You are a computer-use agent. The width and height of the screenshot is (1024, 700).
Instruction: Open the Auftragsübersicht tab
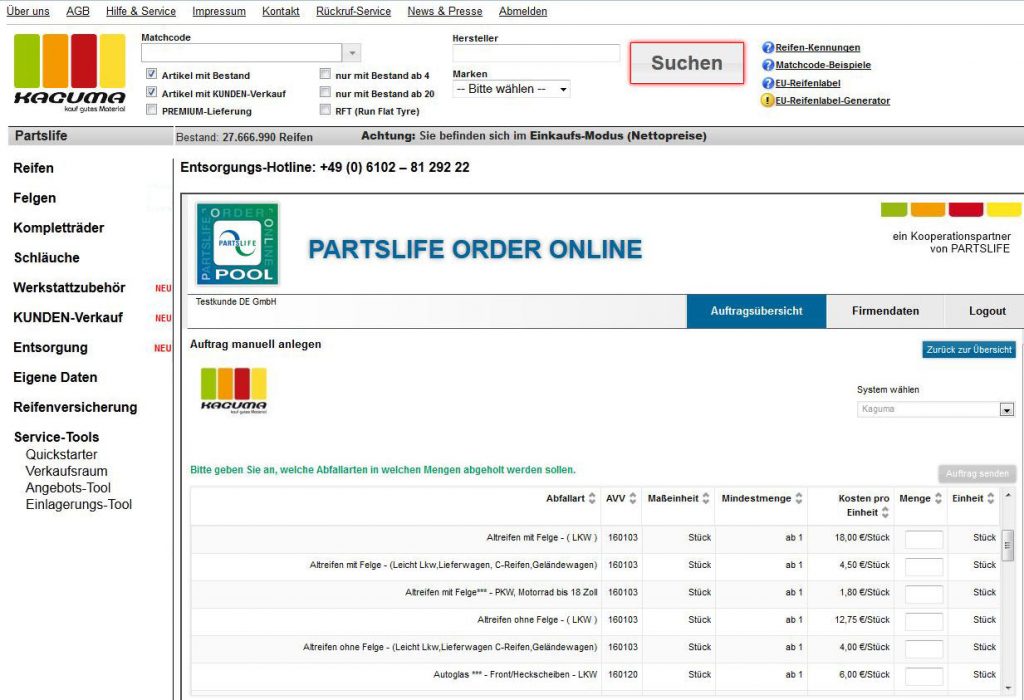click(756, 311)
